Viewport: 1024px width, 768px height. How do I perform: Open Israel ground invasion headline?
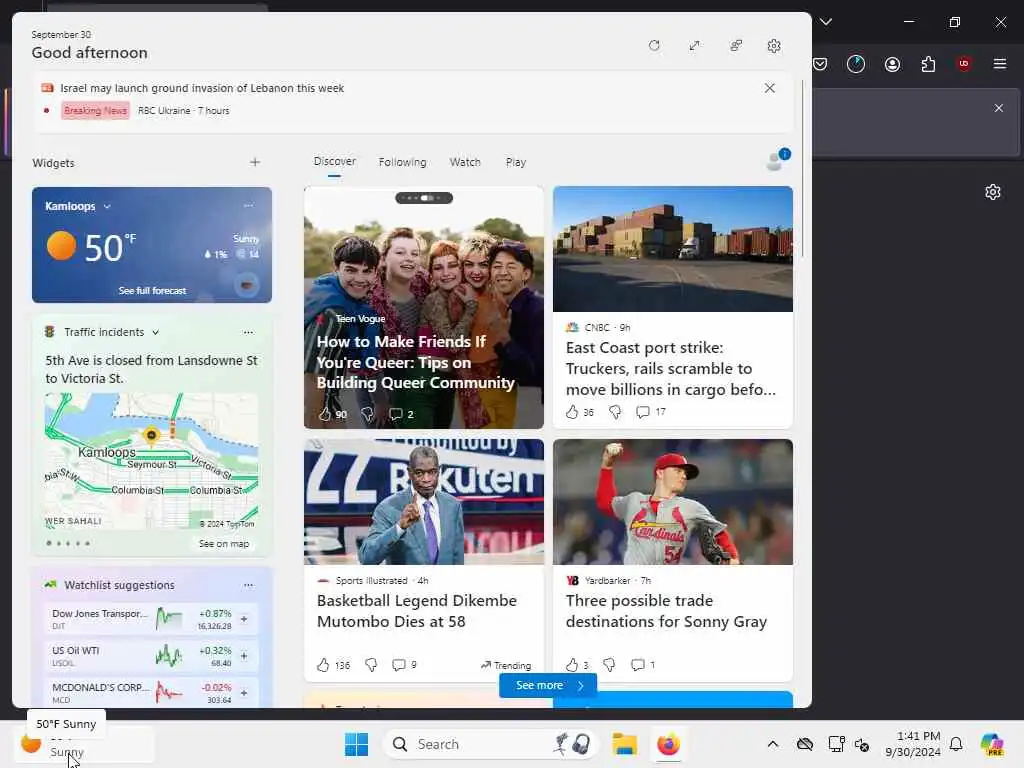(x=202, y=88)
